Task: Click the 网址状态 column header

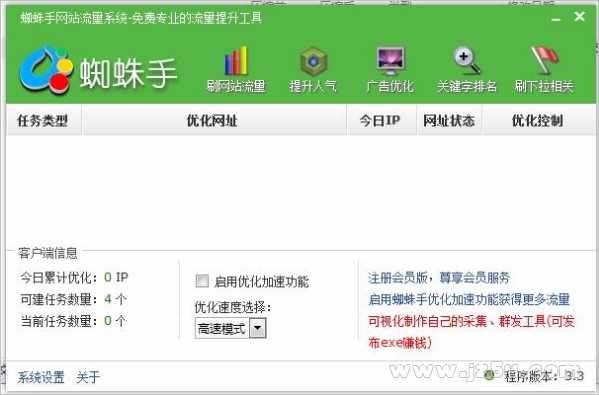Action: pos(449,121)
